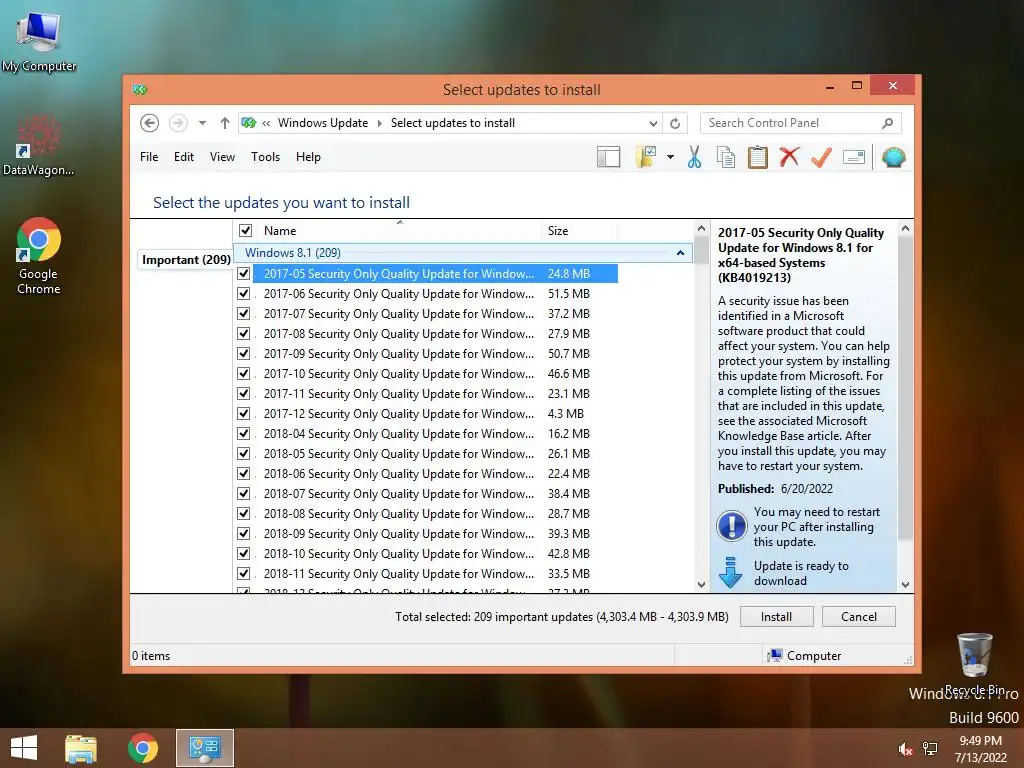The height and width of the screenshot is (768, 1024).
Task: Open the address bar history dropdown
Action: click(x=653, y=123)
